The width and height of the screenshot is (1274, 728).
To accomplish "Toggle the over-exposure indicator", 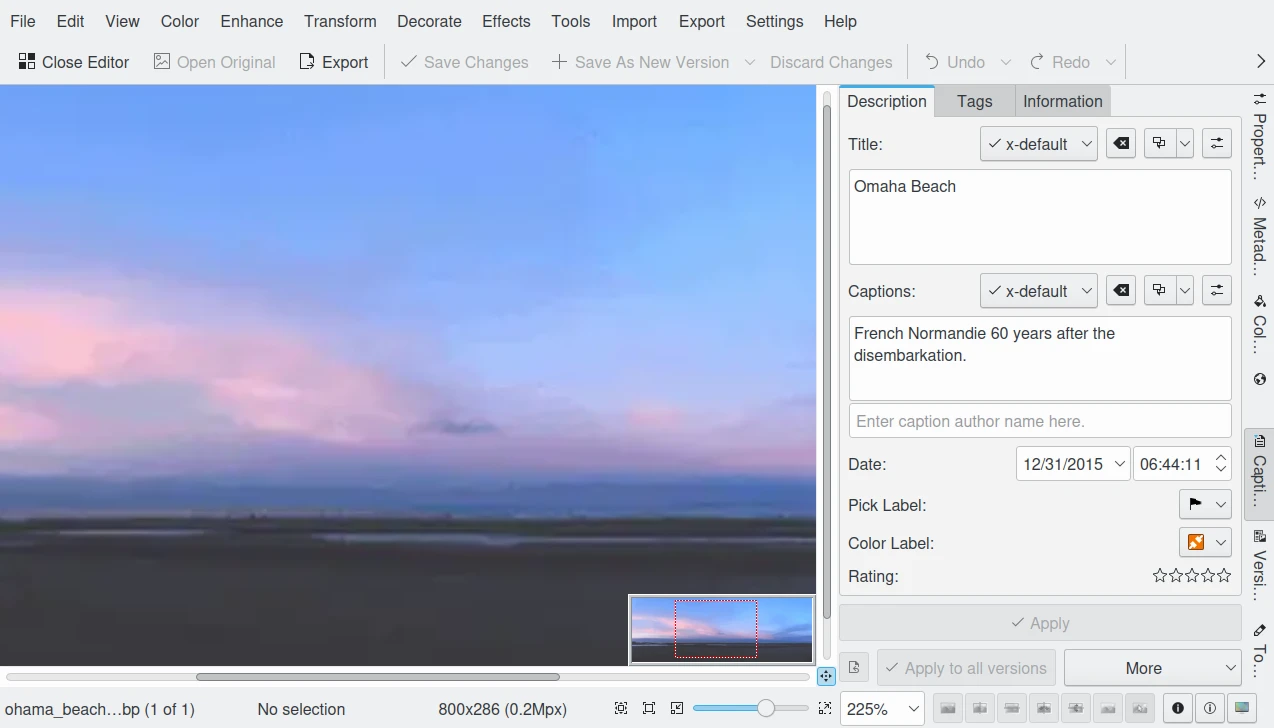I will point(1210,708).
